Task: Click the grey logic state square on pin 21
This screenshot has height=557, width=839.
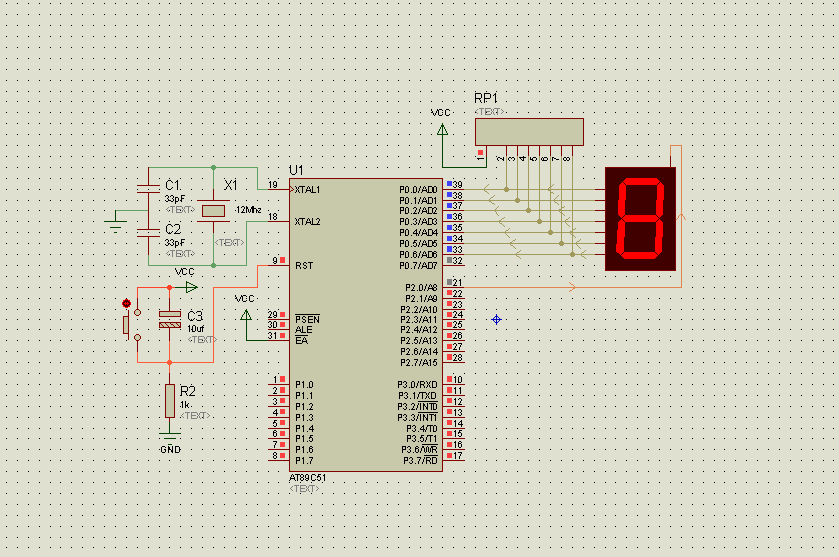Action: 449,282
